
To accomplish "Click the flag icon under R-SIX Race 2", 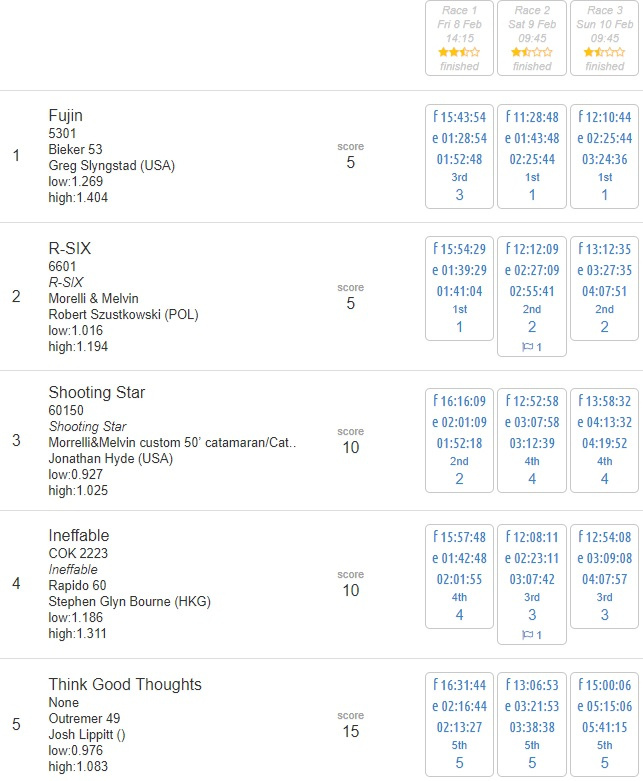I will pos(527,347).
